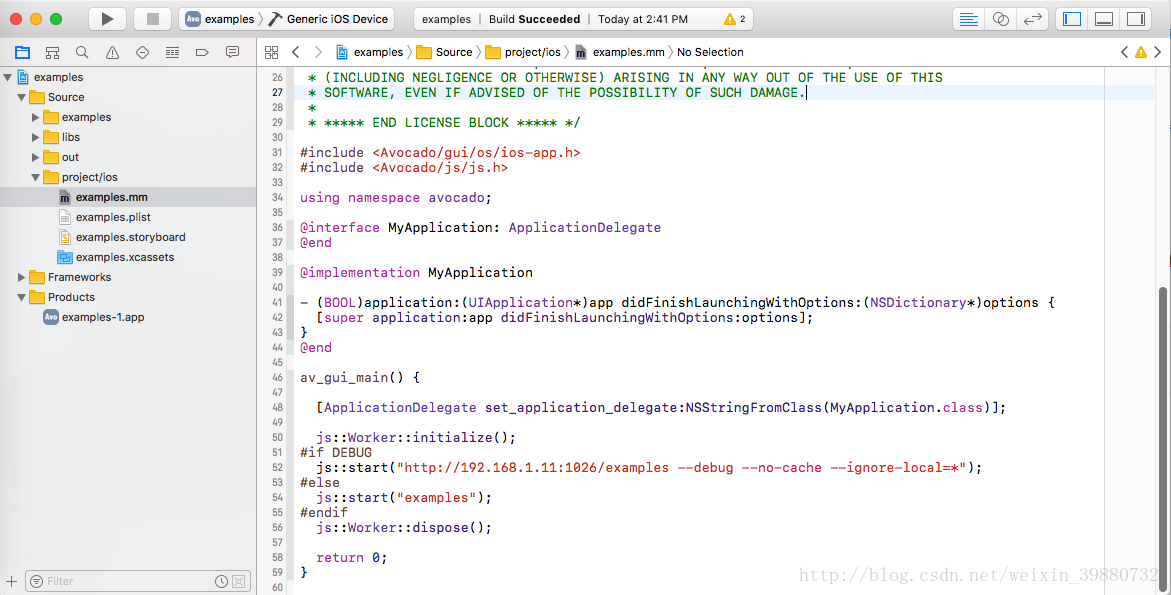Open the Version editor comparison view

coord(1033,17)
